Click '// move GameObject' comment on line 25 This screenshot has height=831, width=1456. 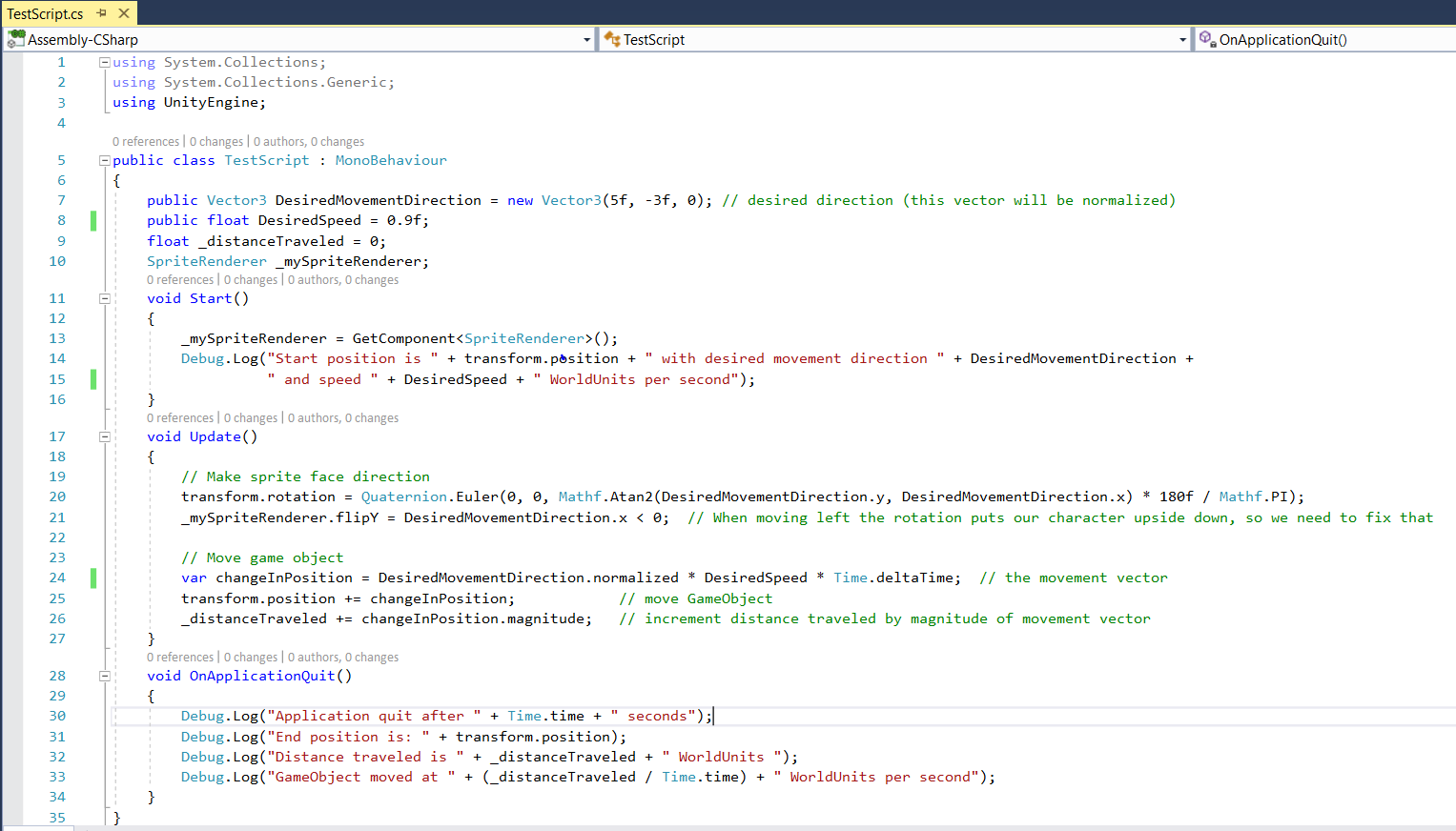[x=696, y=598]
